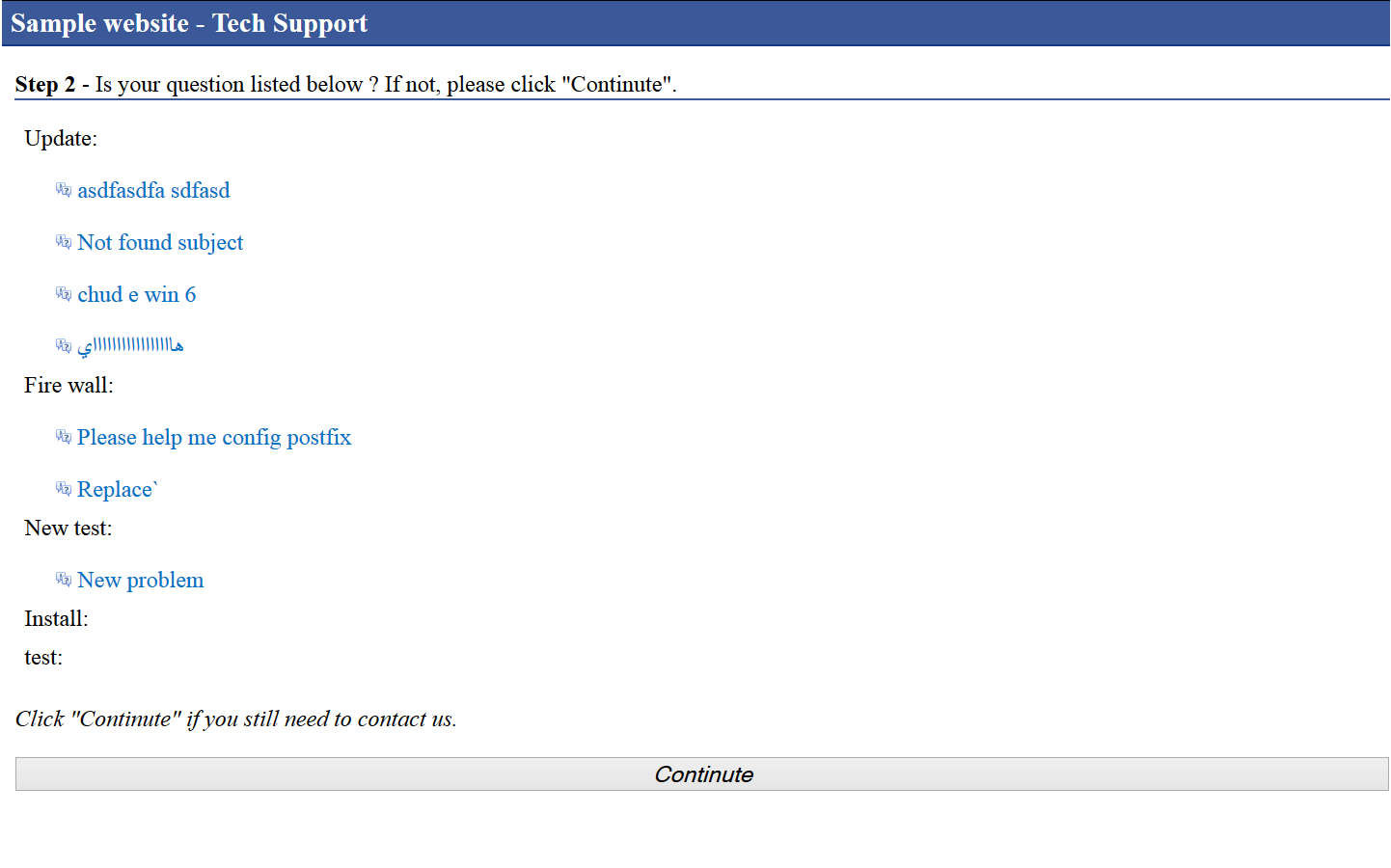Image resolution: width=1391 pixels, height=868 pixels.
Task: Click the icon beside "Please help me config postfix"
Action: [64, 437]
